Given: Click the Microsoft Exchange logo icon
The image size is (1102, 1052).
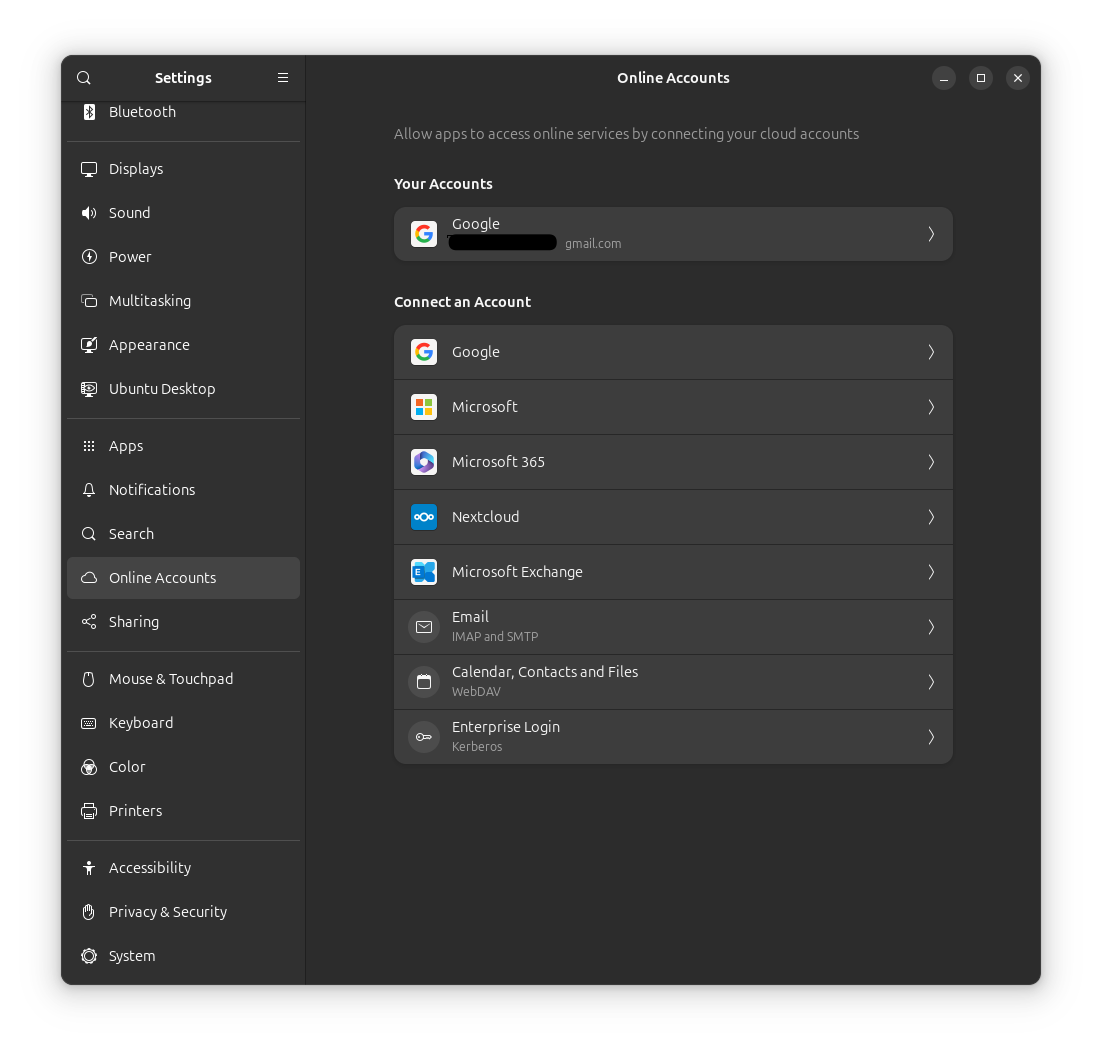Looking at the screenshot, I should click(x=424, y=572).
